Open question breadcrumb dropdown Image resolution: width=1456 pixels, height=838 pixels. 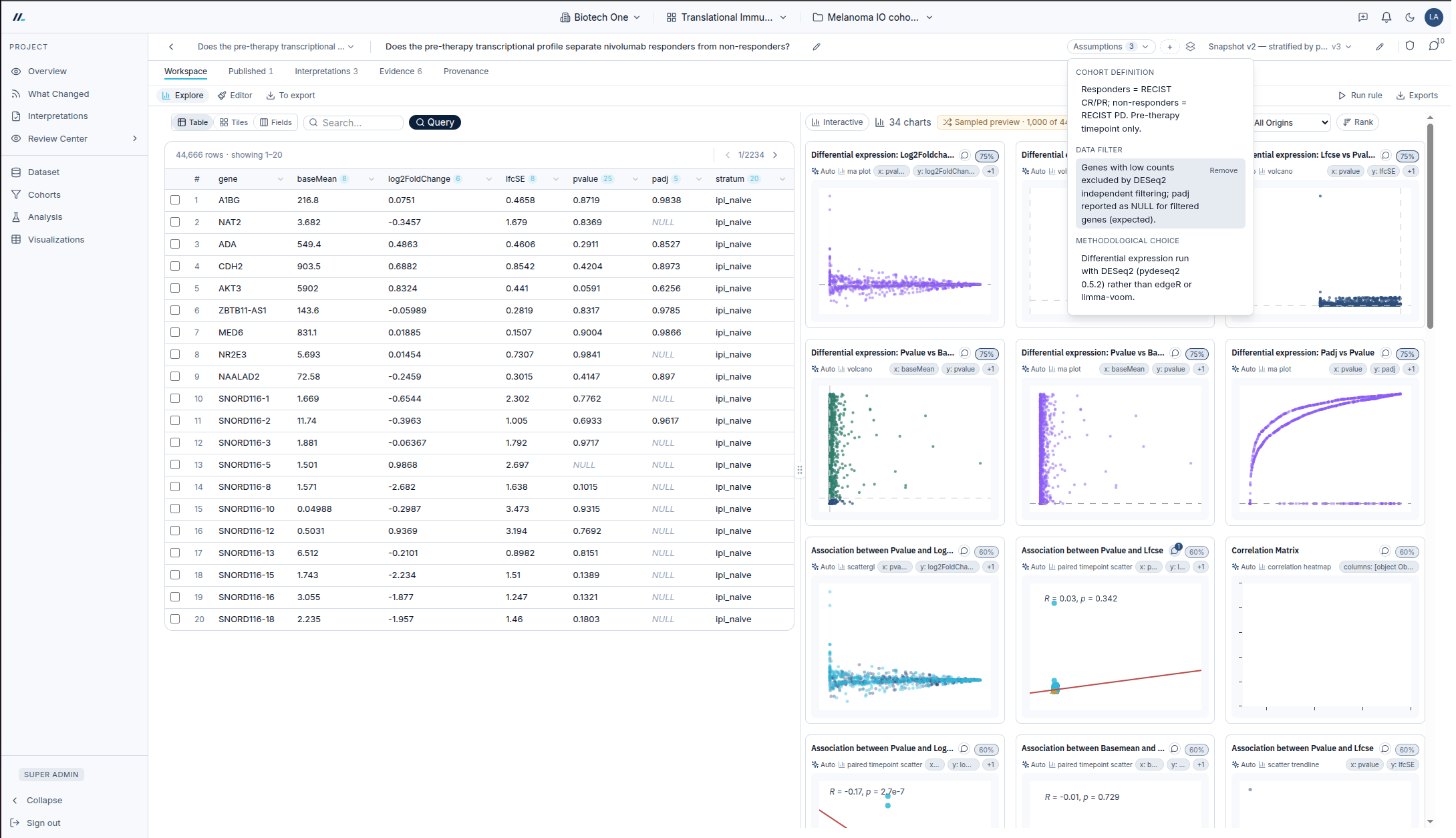(275, 47)
